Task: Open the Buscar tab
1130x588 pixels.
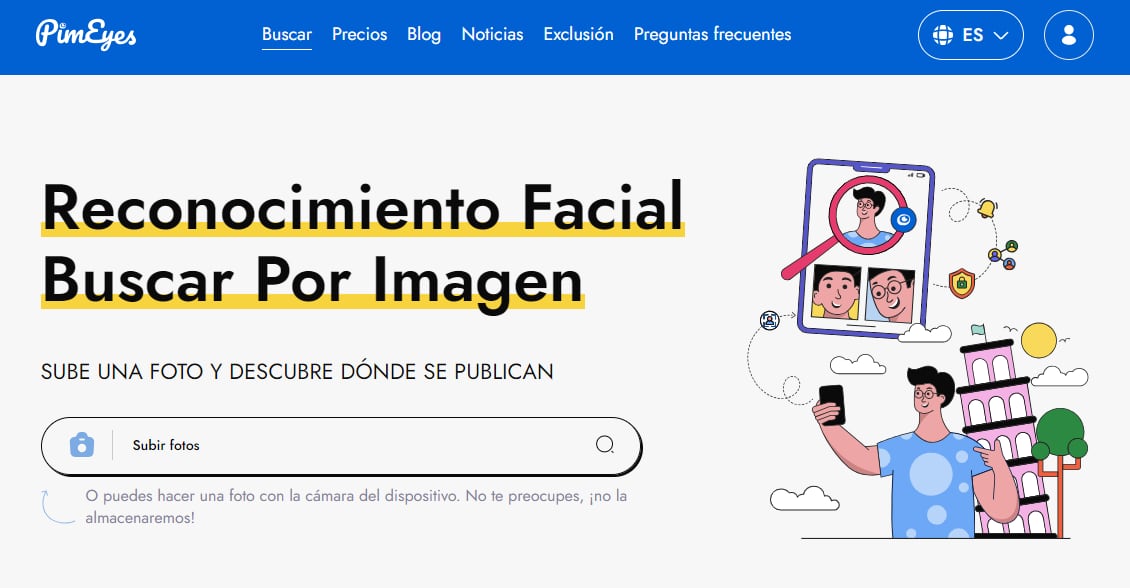Action: click(287, 34)
